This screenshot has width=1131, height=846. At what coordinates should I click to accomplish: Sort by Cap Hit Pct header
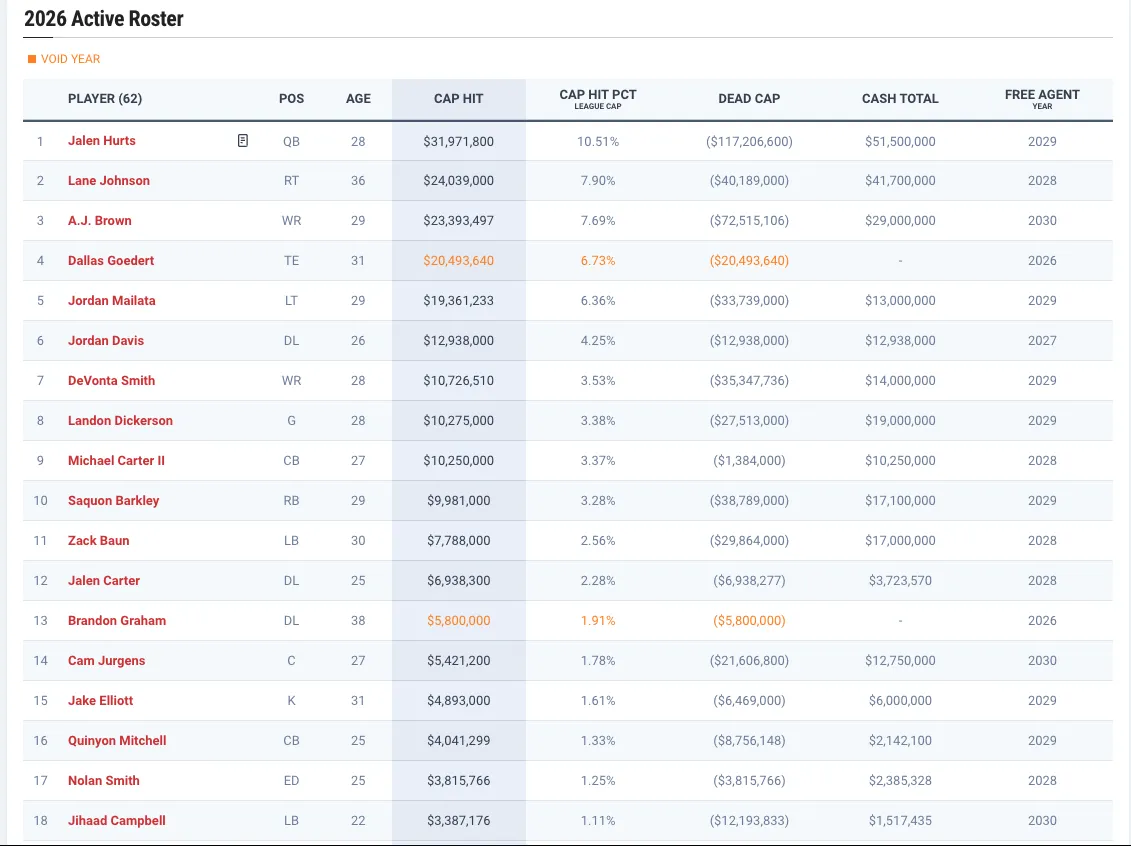(x=597, y=99)
